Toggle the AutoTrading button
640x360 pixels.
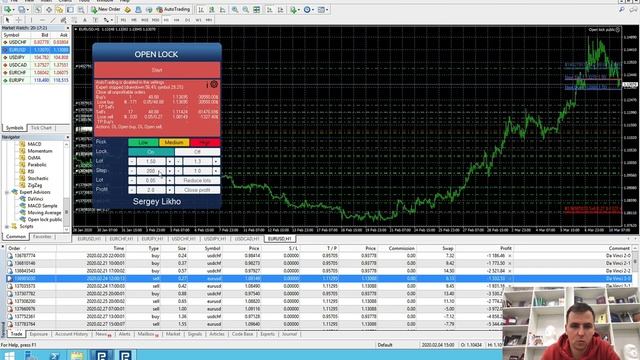point(173,9)
